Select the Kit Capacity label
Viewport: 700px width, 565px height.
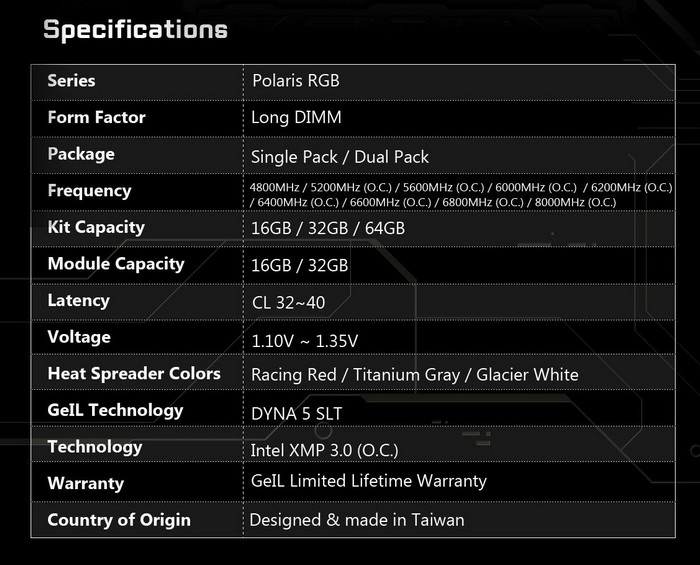(96, 227)
